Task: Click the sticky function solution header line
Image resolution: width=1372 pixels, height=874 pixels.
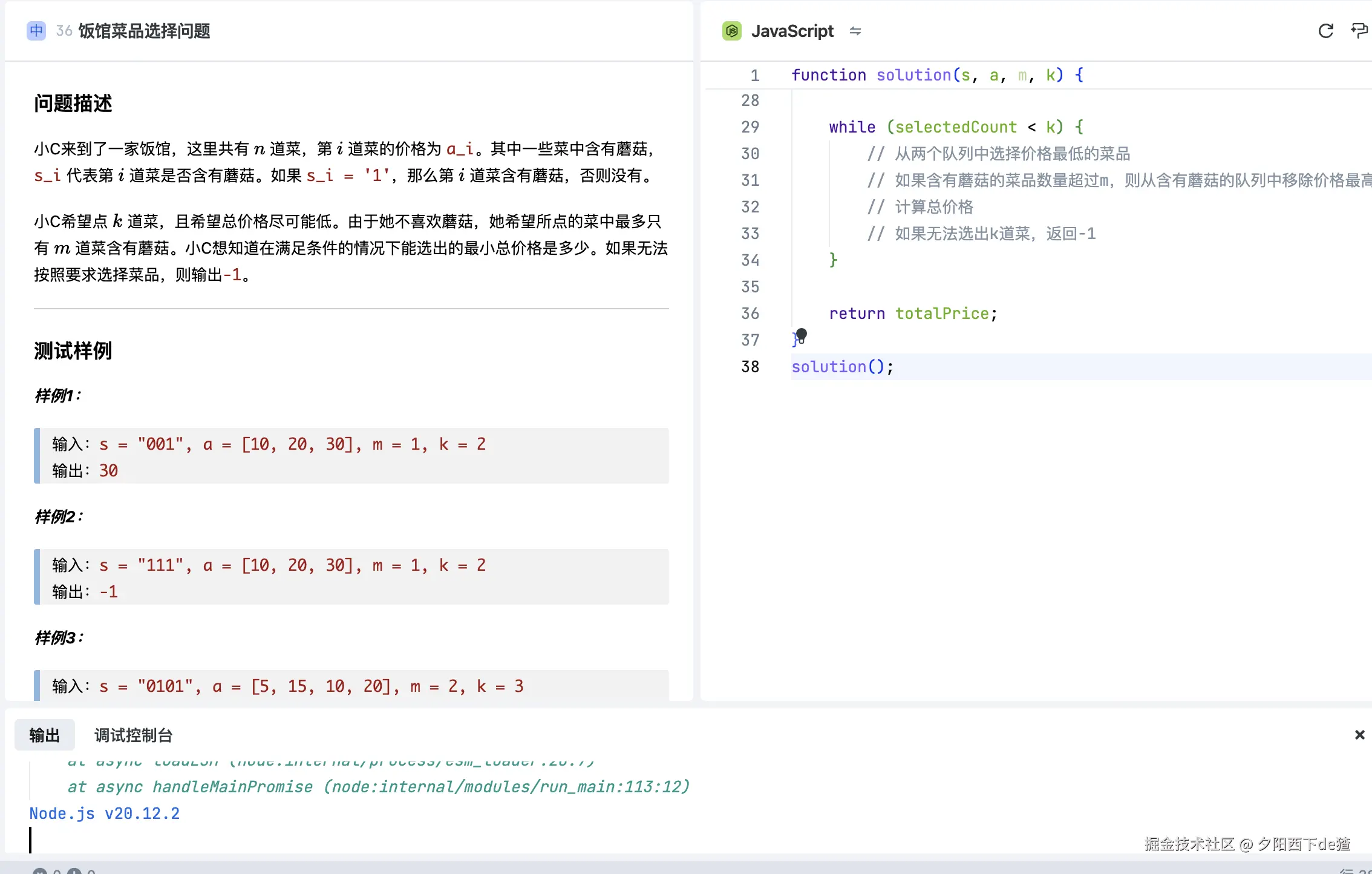Action: [x=937, y=75]
